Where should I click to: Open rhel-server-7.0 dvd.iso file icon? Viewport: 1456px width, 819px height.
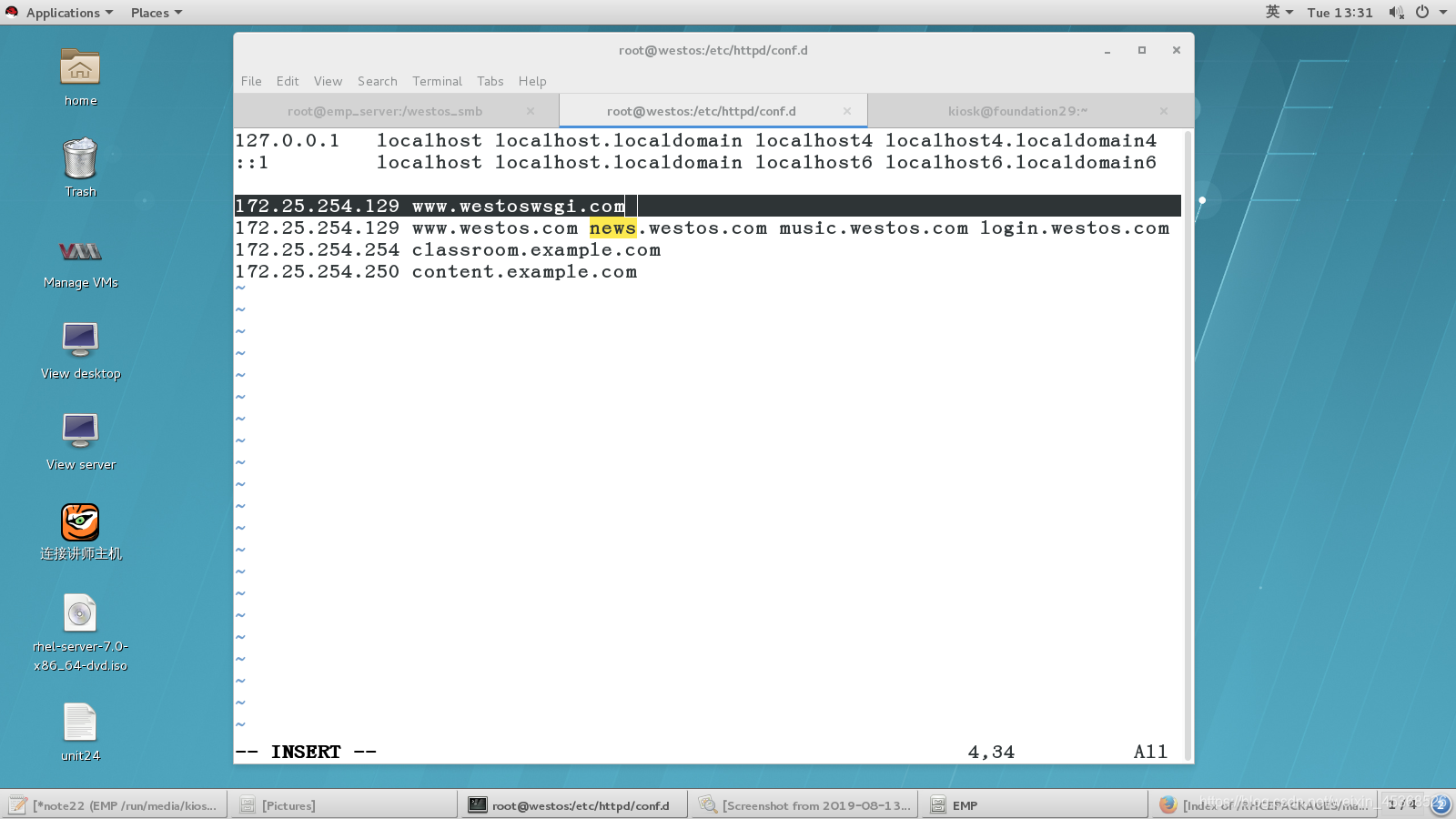pos(80,613)
